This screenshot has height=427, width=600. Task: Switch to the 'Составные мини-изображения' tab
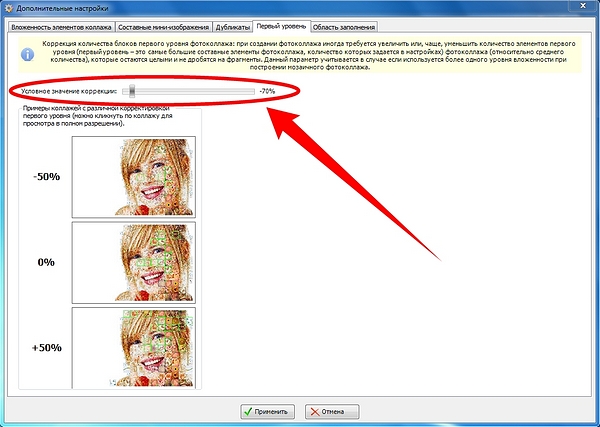[x=155, y=24]
